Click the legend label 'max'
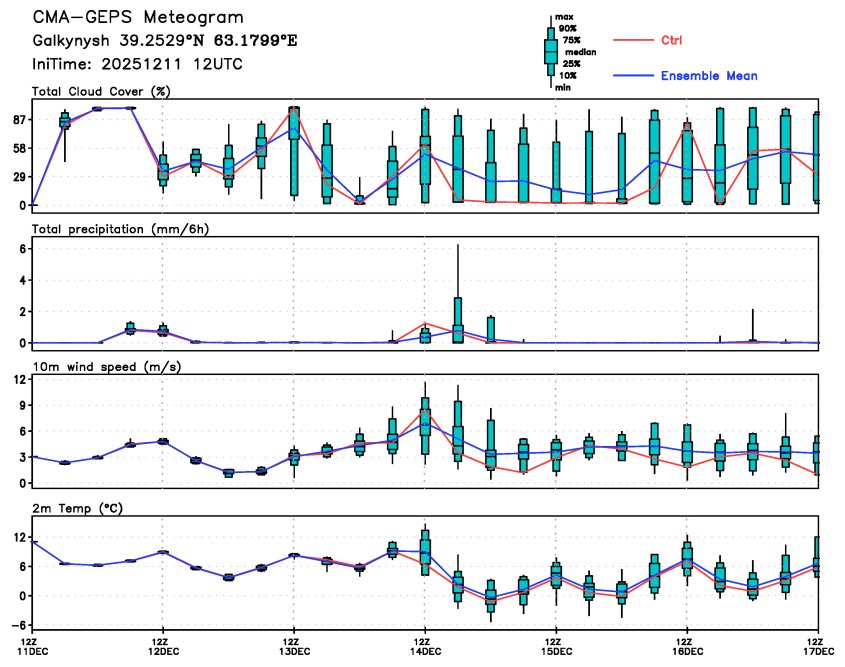 [564, 17]
